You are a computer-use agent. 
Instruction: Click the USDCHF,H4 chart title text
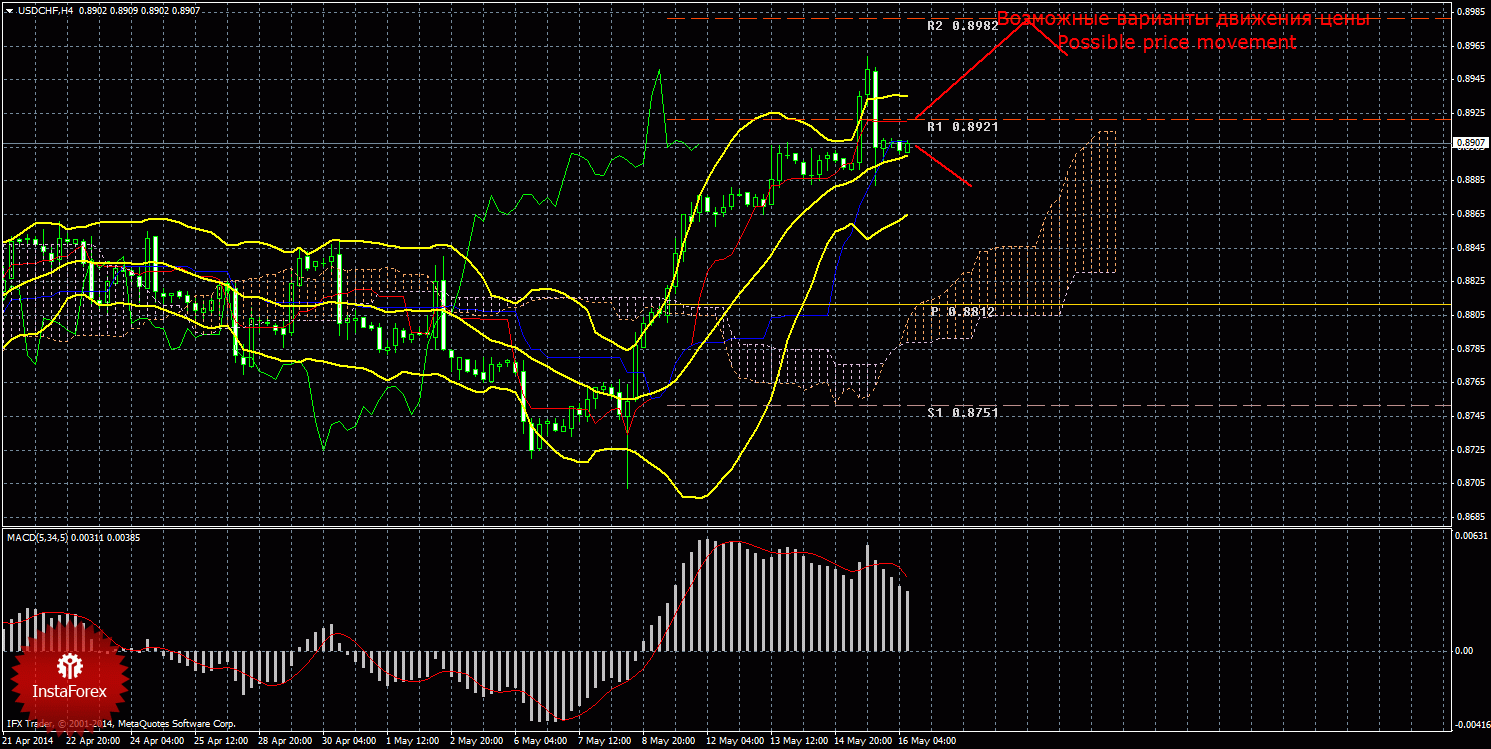pos(44,10)
